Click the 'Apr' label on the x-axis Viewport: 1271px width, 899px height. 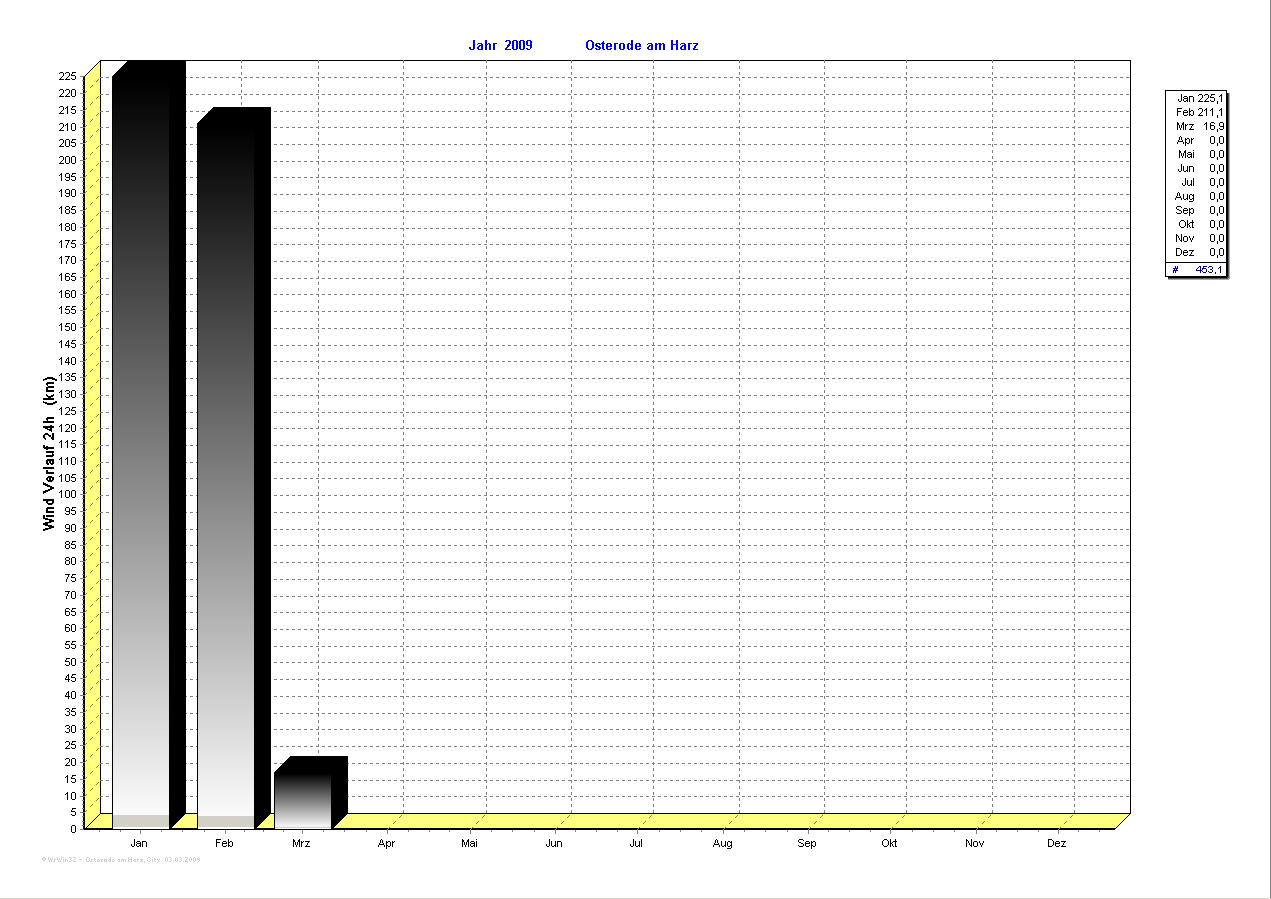387,844
